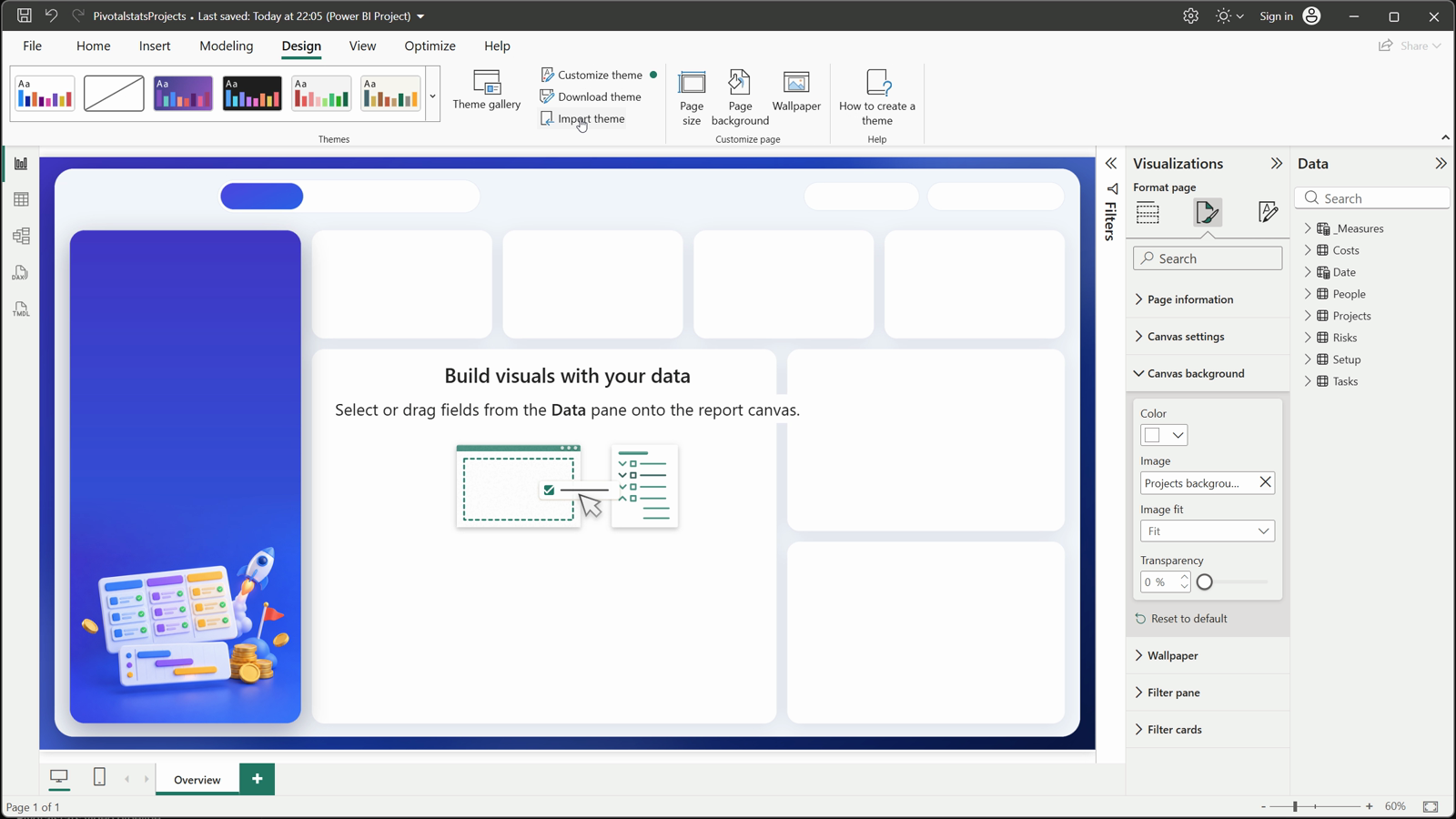The image size is (1456, 819).
Task: Open the canvas background Color swatch
Action: coord(1164,435)
